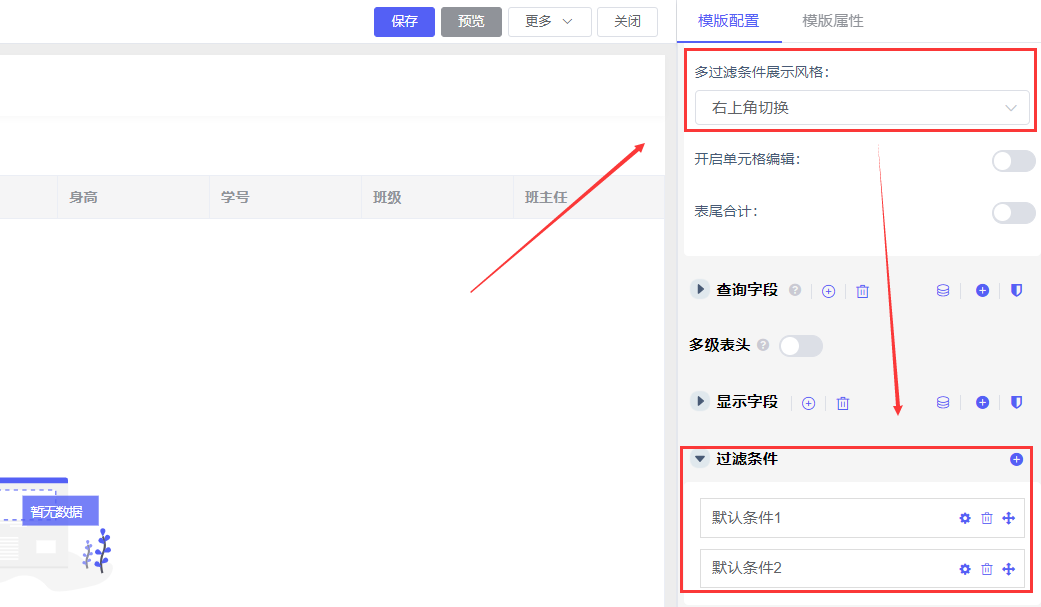Click the trash icon beside 查询字段
Image resolution: width=1041 pixels, height=607 pixels.
pyautogui.click(x=863, y=291)
